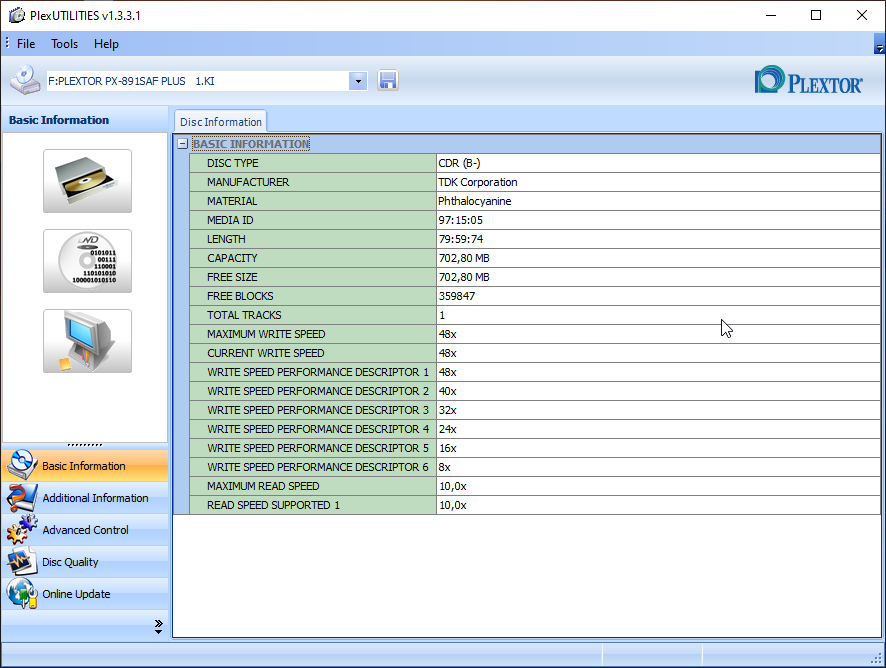Click the TDK Corporation value
Screen dimensions: 886x668
click(478, 182)
